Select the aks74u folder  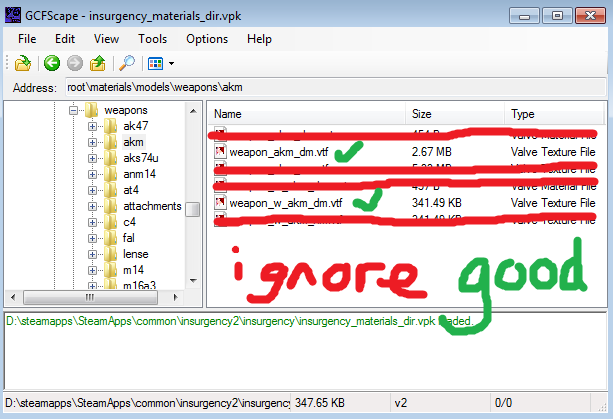[141, 158]
